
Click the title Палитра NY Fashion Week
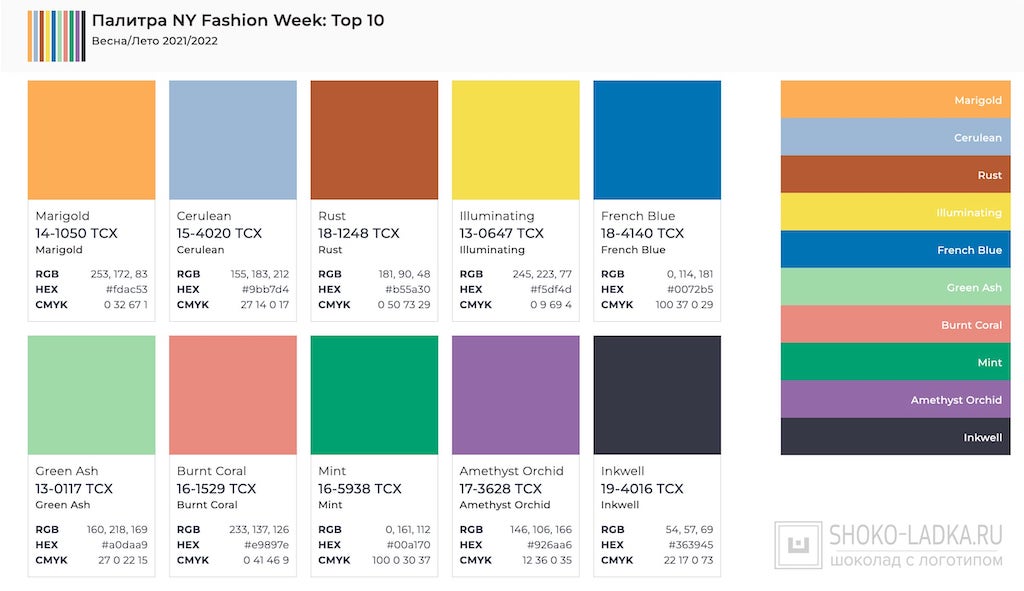click(x=237, y=20)
